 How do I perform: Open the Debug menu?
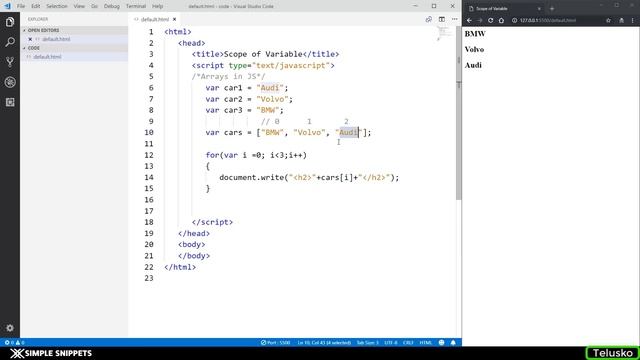click(111, 6)
